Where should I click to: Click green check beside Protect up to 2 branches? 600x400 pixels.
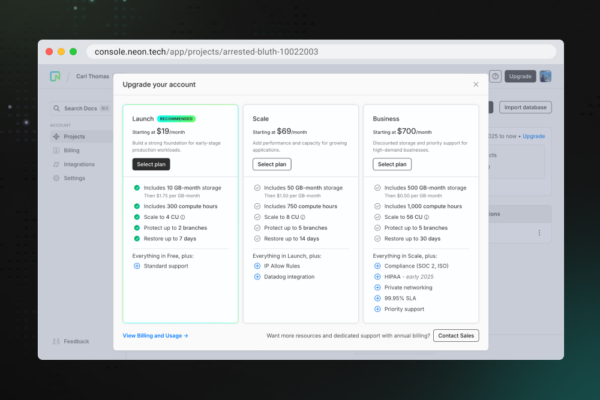[x=137, y=228]
